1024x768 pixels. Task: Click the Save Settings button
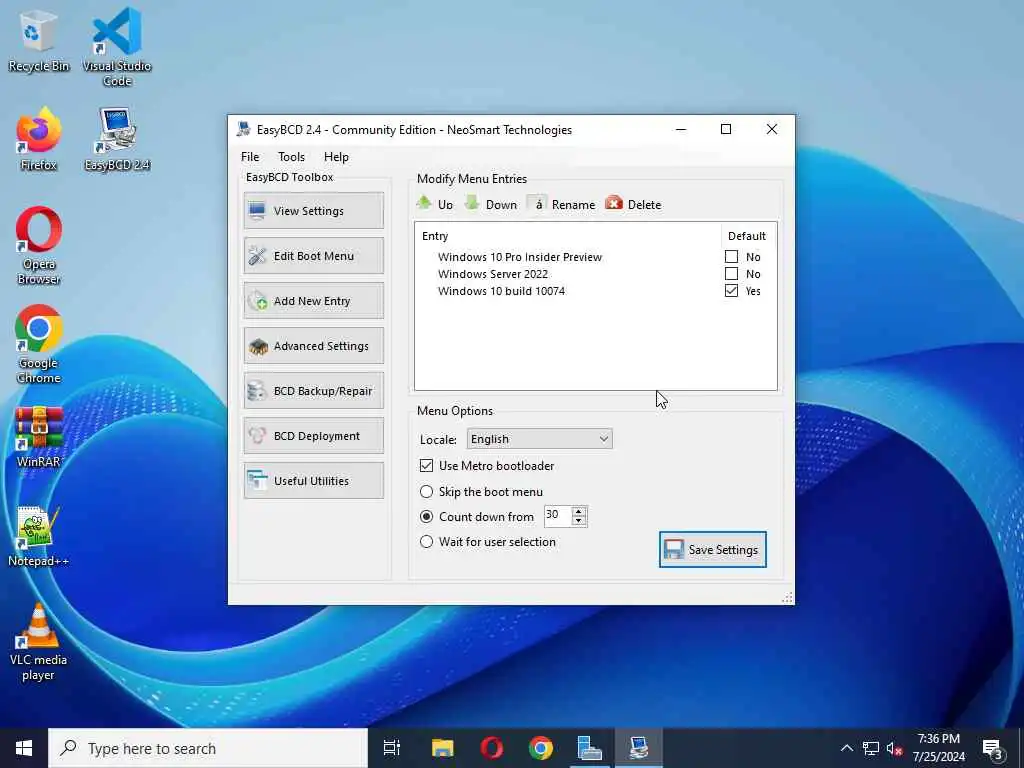(712, 549)
